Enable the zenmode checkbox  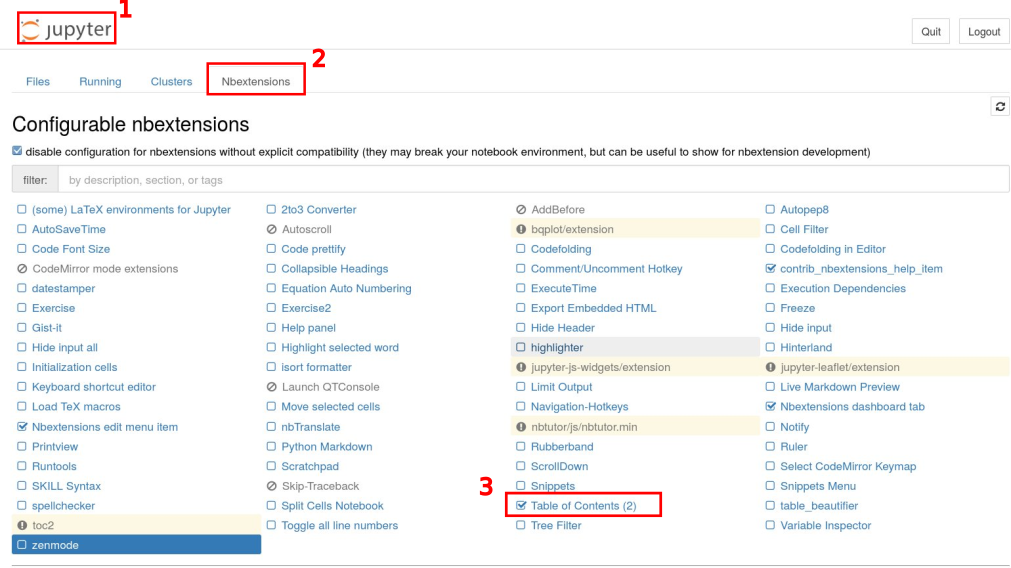pyautogui.click(x=22, y=545)
